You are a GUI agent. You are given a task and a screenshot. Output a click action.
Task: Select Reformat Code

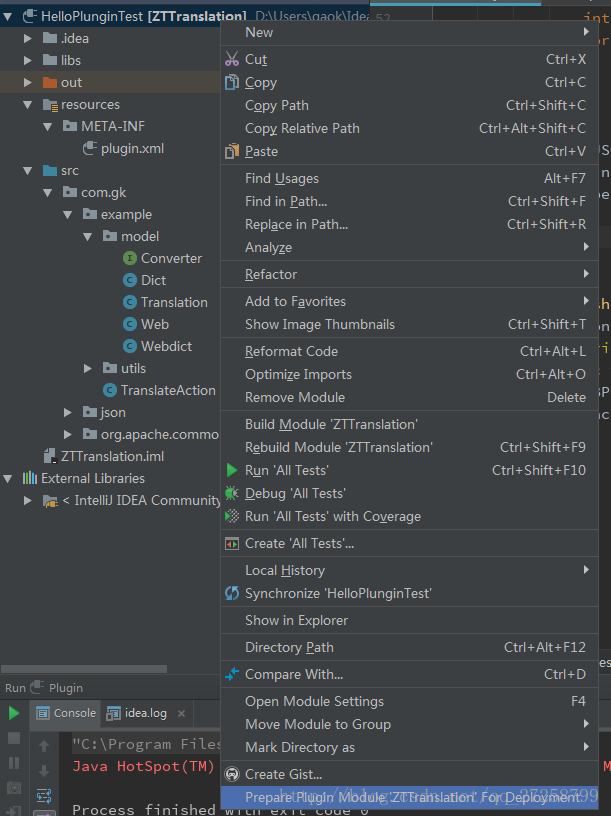(410, 351)
